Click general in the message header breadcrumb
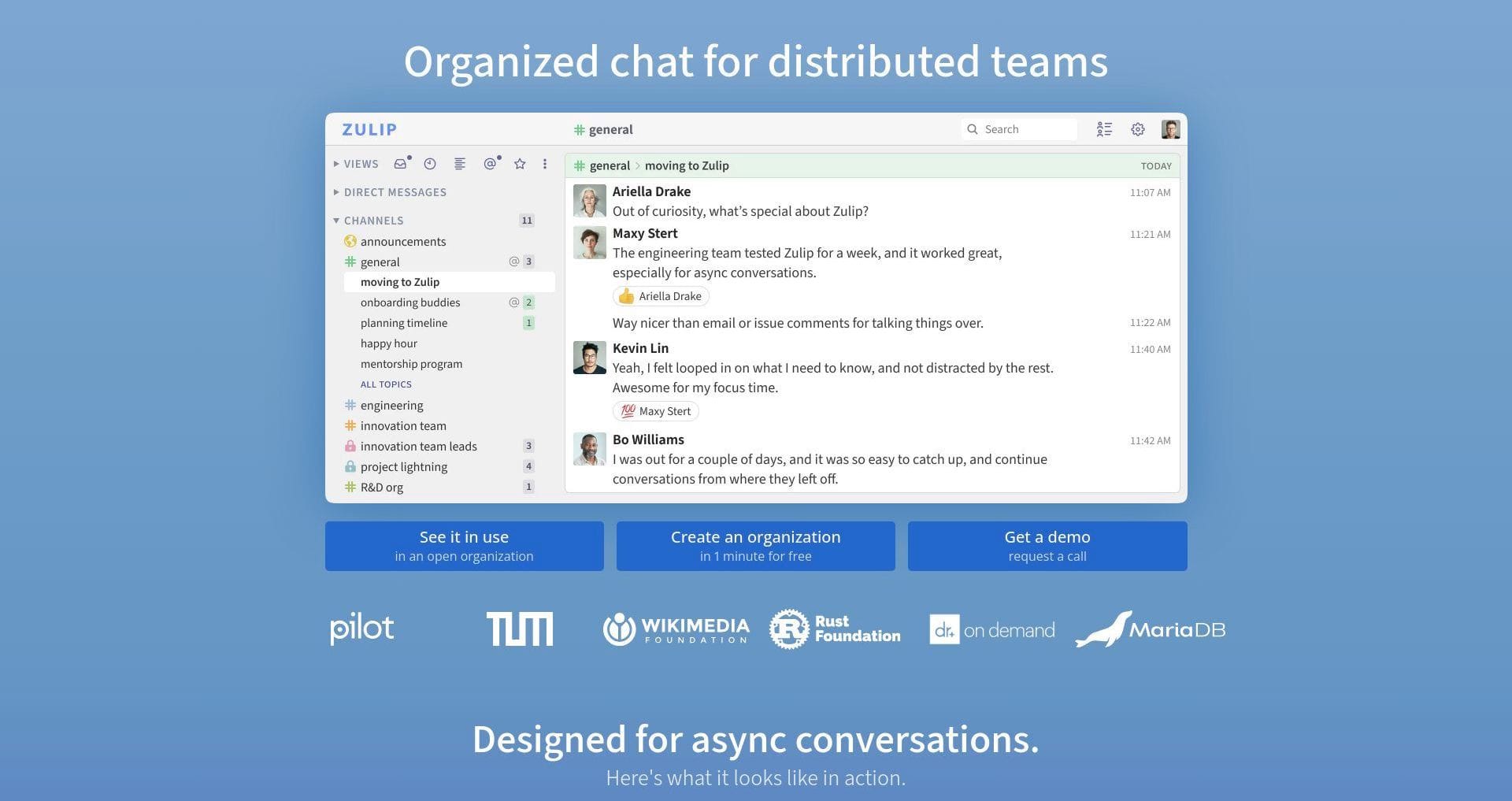This screenshot has height=801, width=1512. coord(610,165)
